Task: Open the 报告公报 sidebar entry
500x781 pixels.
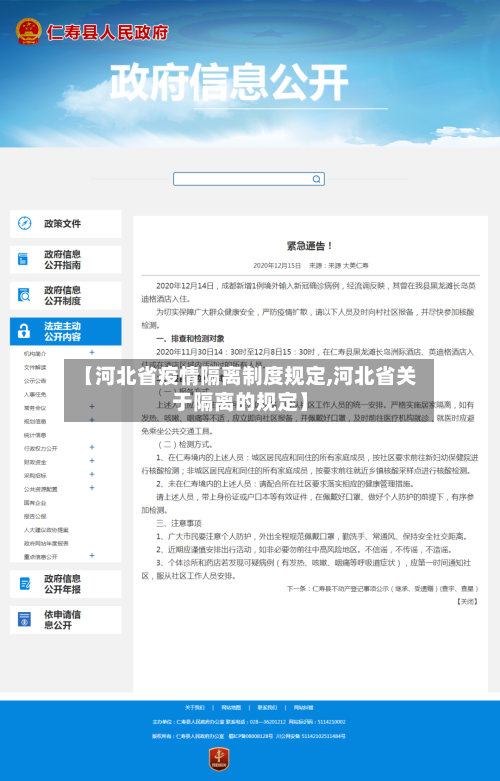Action: coord(35,516)
